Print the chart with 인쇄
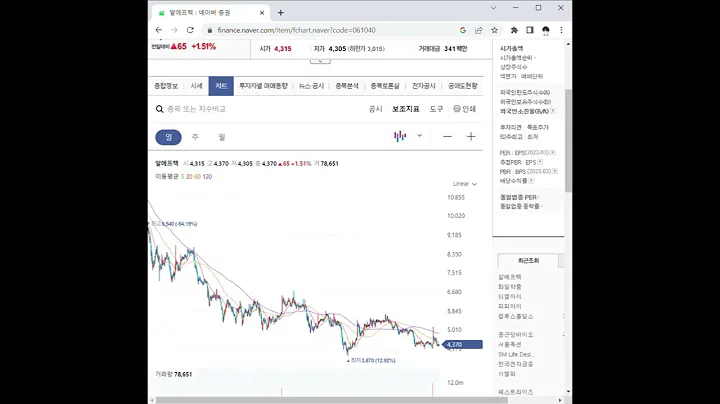Screen dimensions: 720x404 (x=464, y=109)
